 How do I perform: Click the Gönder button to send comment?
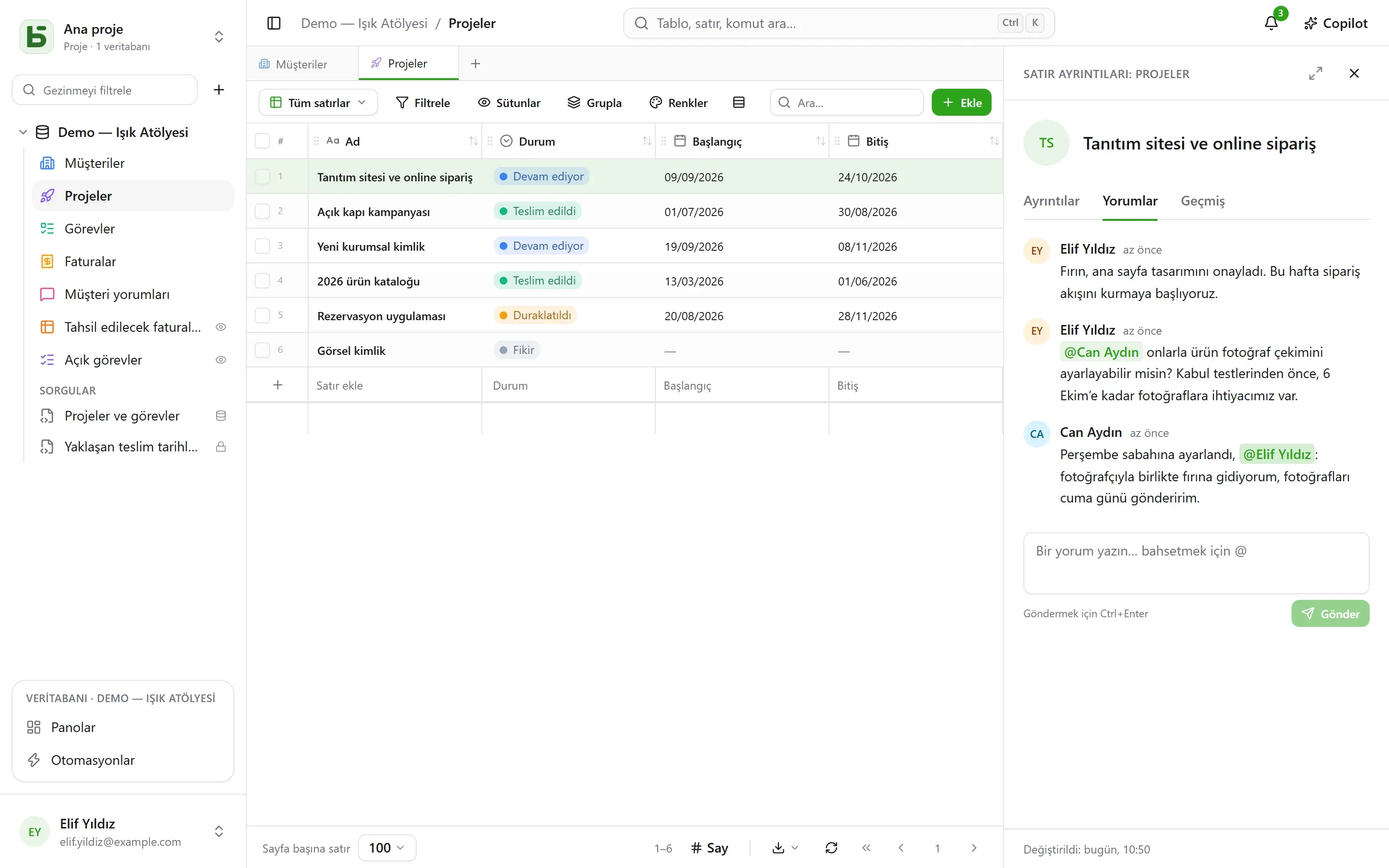(1330, 613)
